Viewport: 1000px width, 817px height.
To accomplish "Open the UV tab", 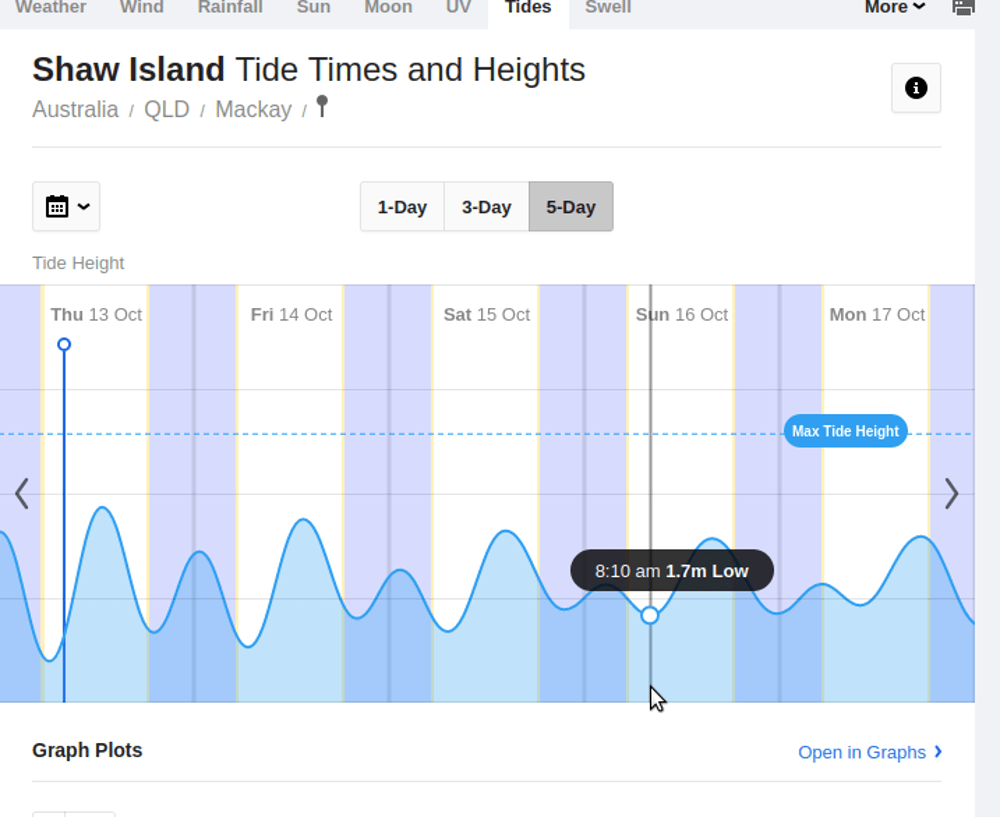I will coord(458,8).
